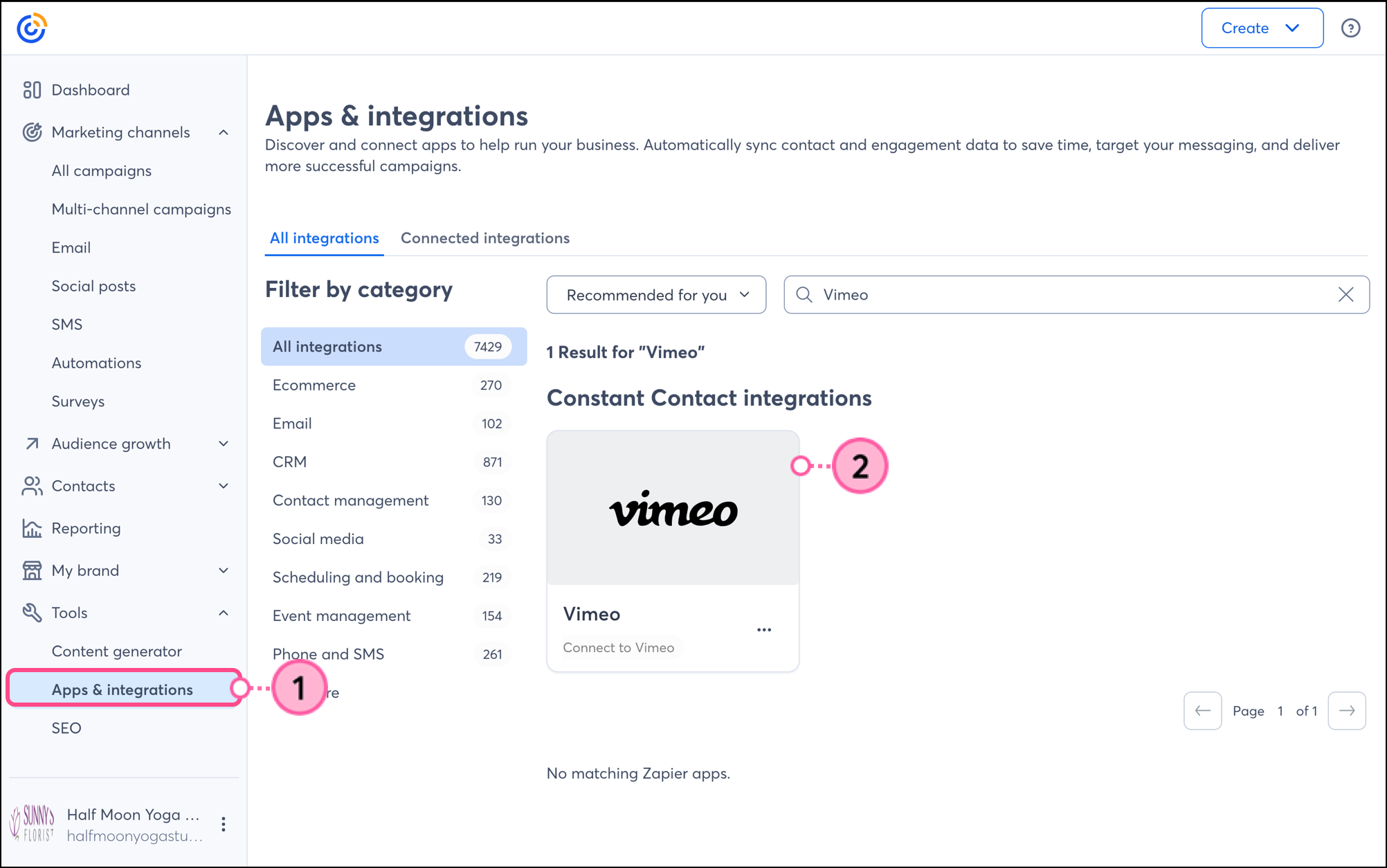Switch to the All integrations tab

click(324, 238)
